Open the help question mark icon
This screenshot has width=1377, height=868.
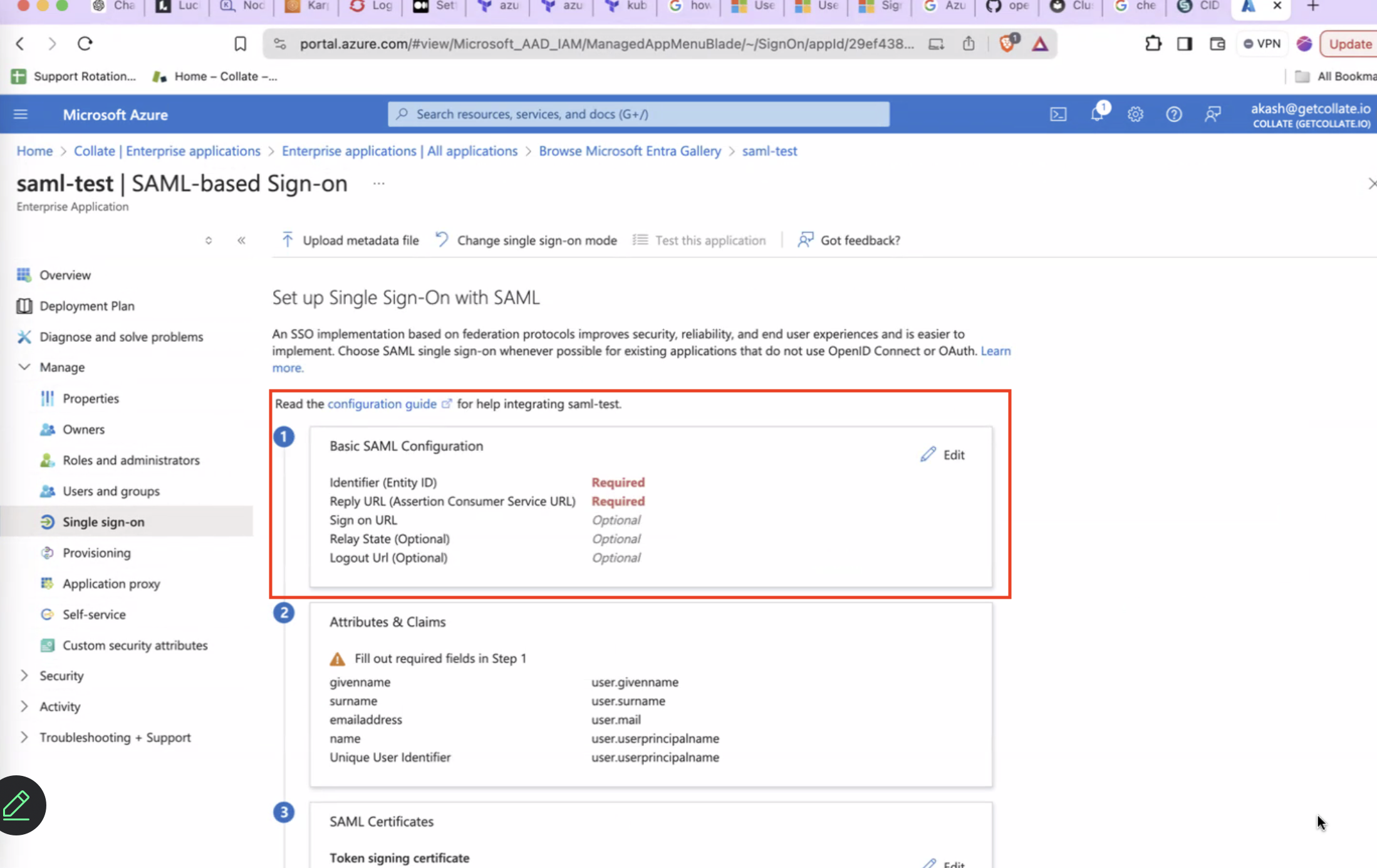coord(1174,114)
